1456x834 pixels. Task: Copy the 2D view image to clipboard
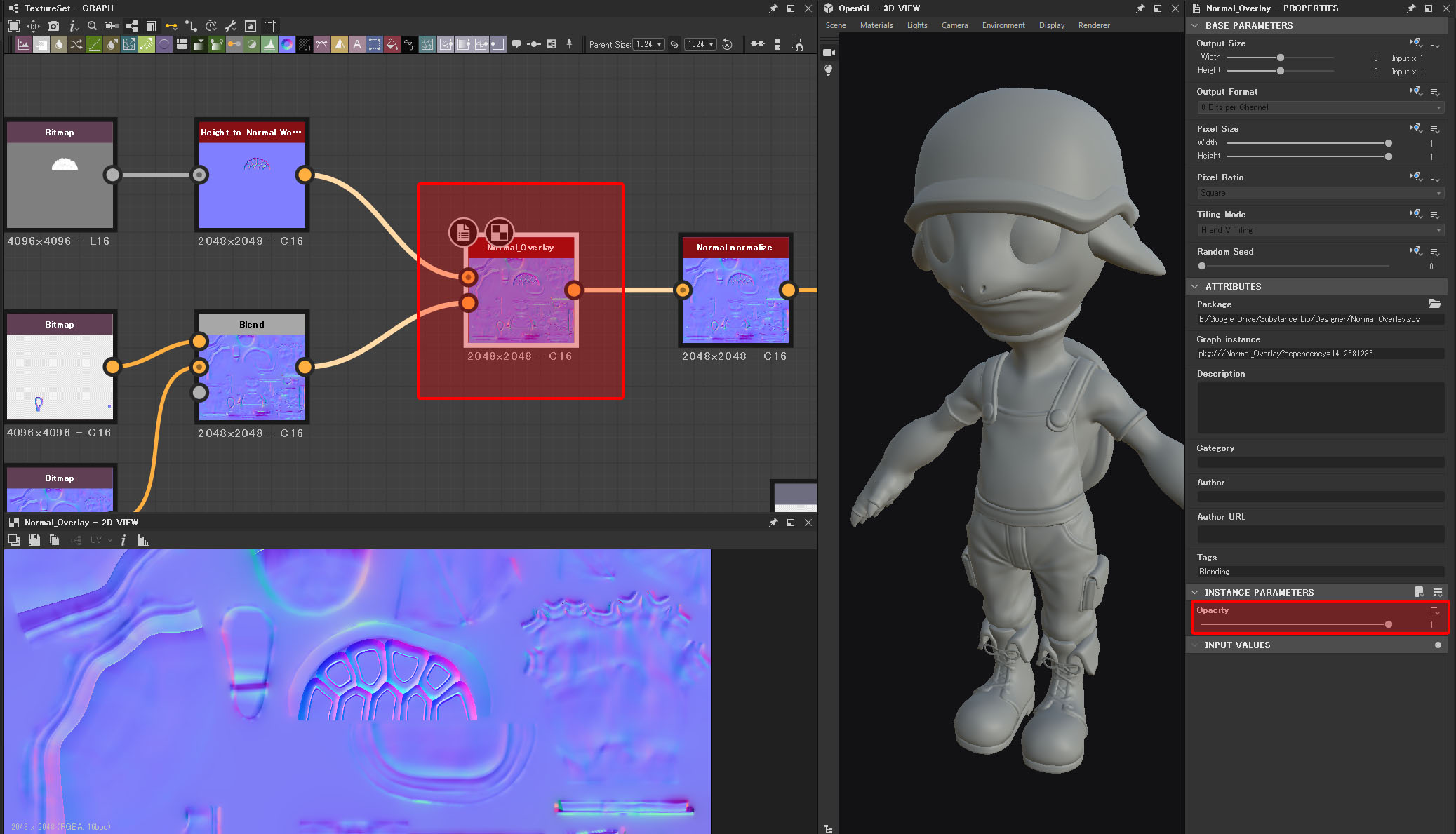click(x=54, y=540)
